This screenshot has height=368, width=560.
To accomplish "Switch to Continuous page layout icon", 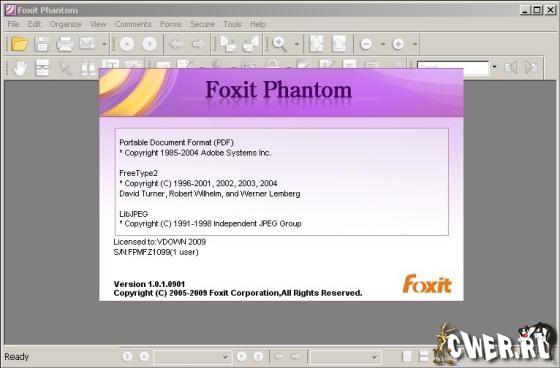I will 424,356.
